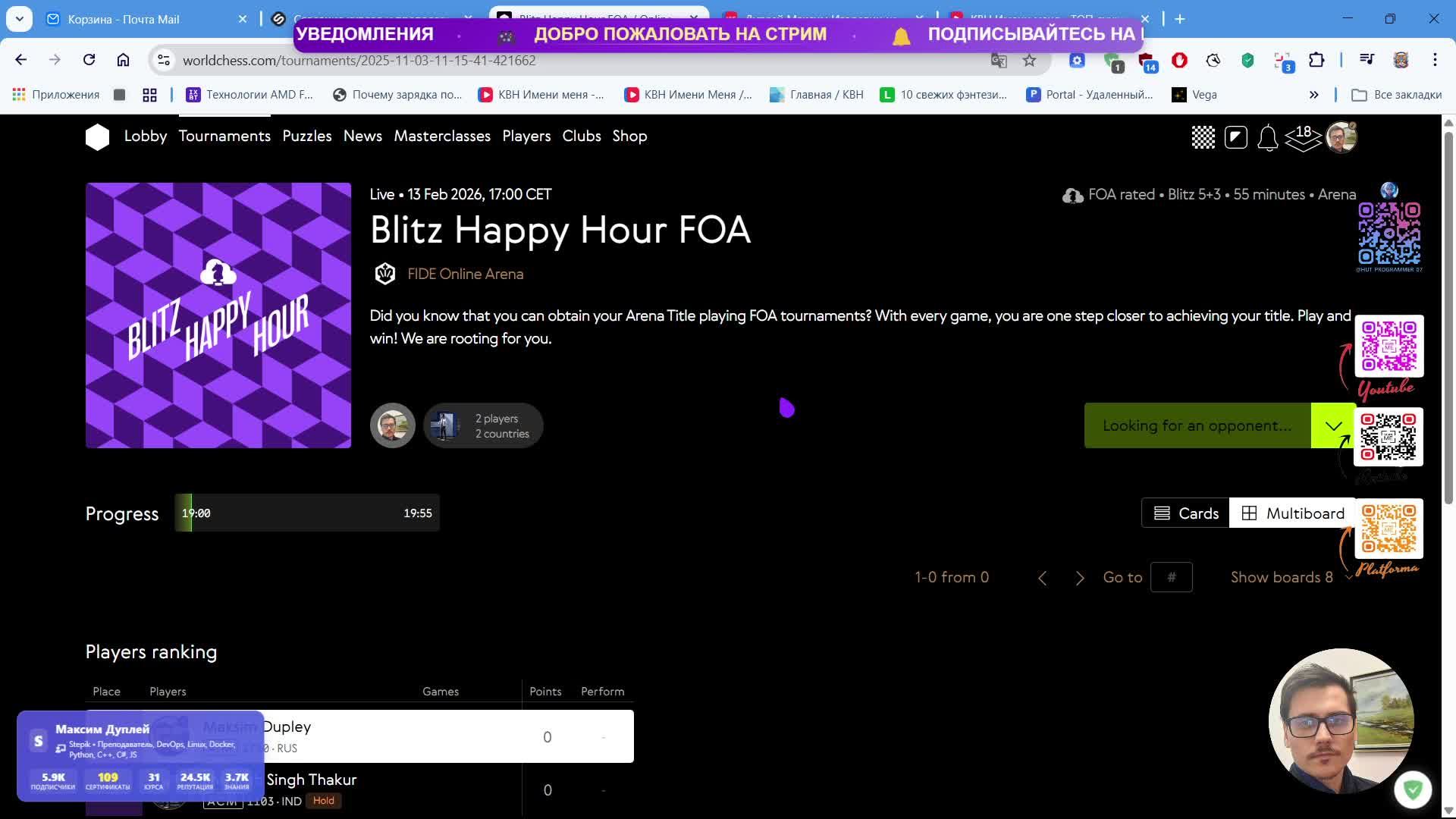Click the tournament Progress time bar

click(307, 513)
